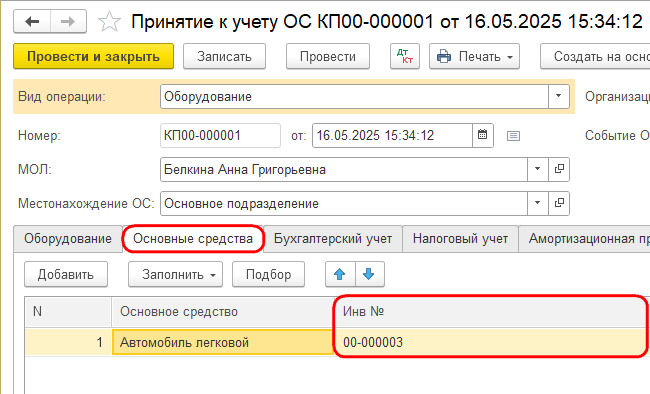Save document with Записать button
The image size is (650, 394).
(x=224, y=56)
